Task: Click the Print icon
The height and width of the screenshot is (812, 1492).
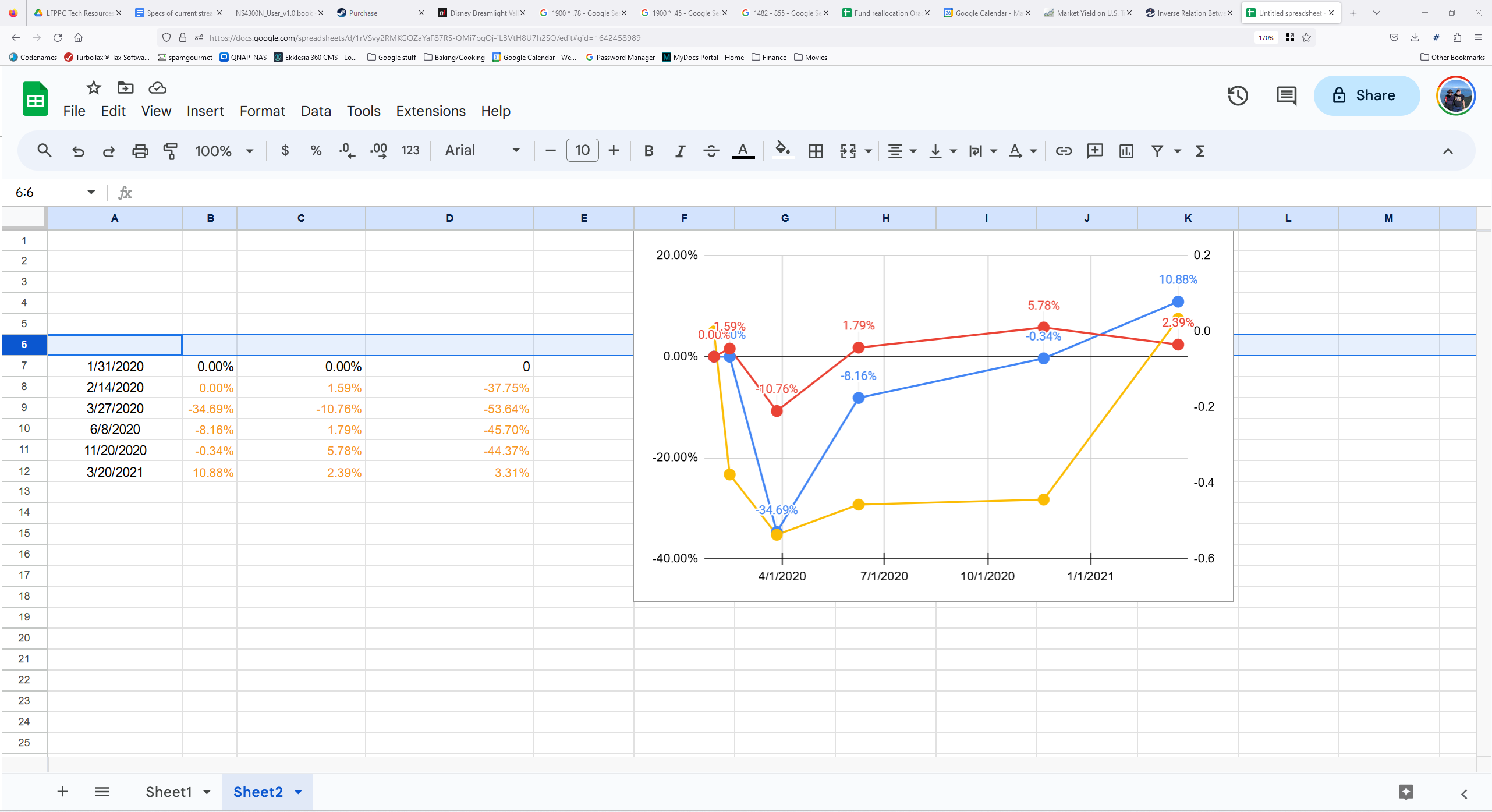Action: pos(140,151)
